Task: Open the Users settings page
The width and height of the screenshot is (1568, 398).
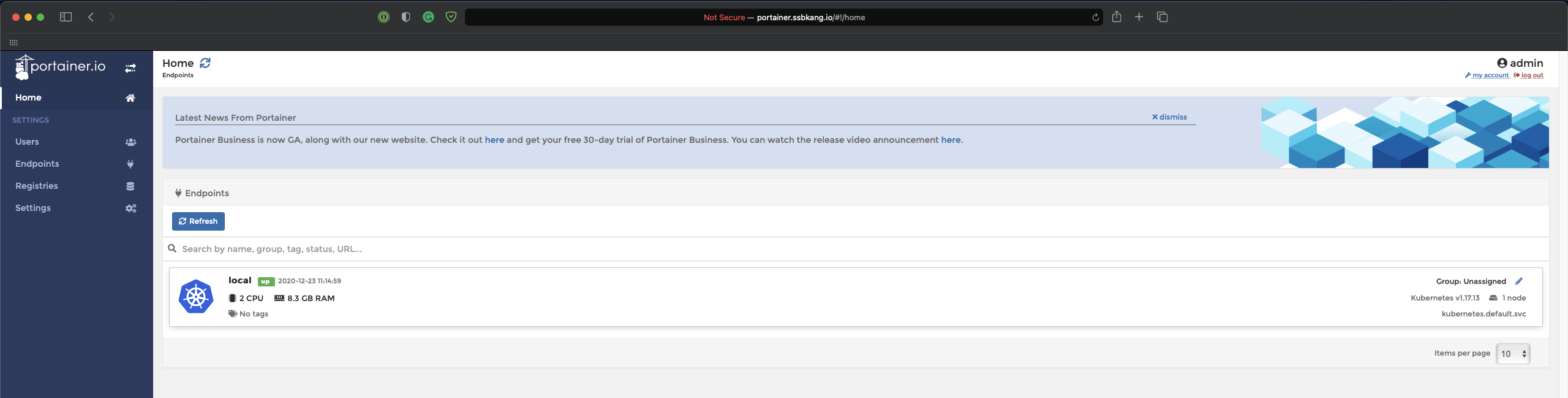Action: click(x=27, y=142)
